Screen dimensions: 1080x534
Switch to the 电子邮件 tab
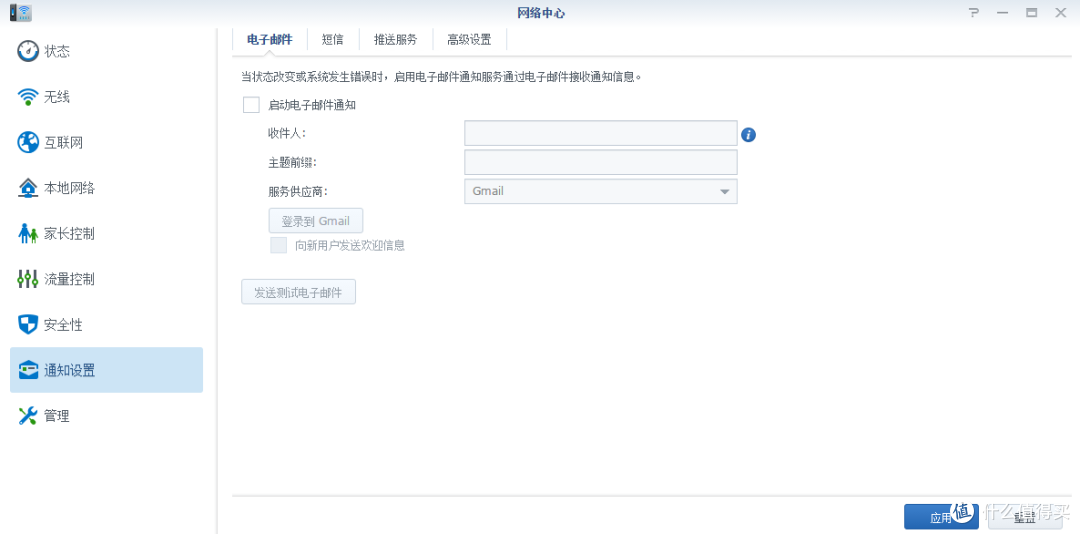(x=269, y=39)
